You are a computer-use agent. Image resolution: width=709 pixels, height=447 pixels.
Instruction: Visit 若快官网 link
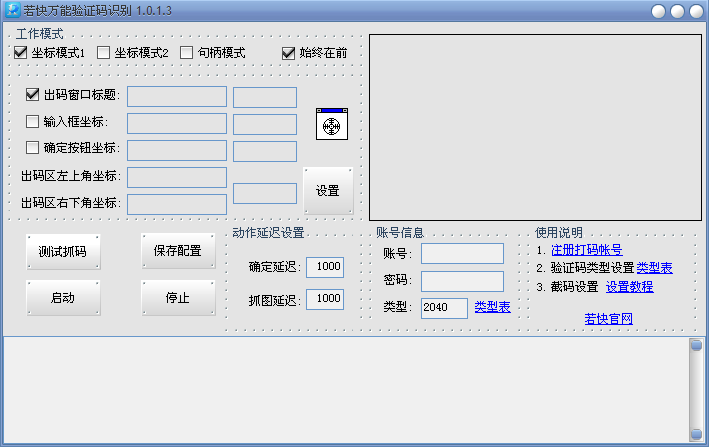(608, 319)
